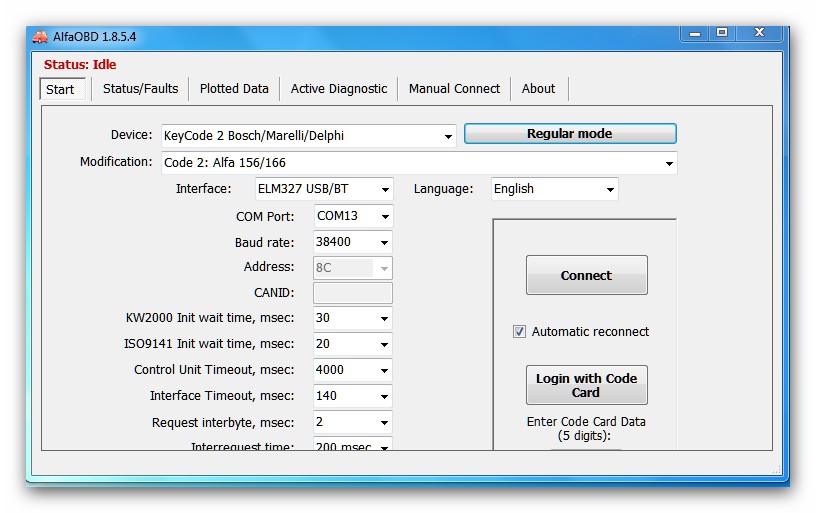Expand the Device dropdown list
Image resolution: width=816 pixels, height=513 pixels.
448,136
